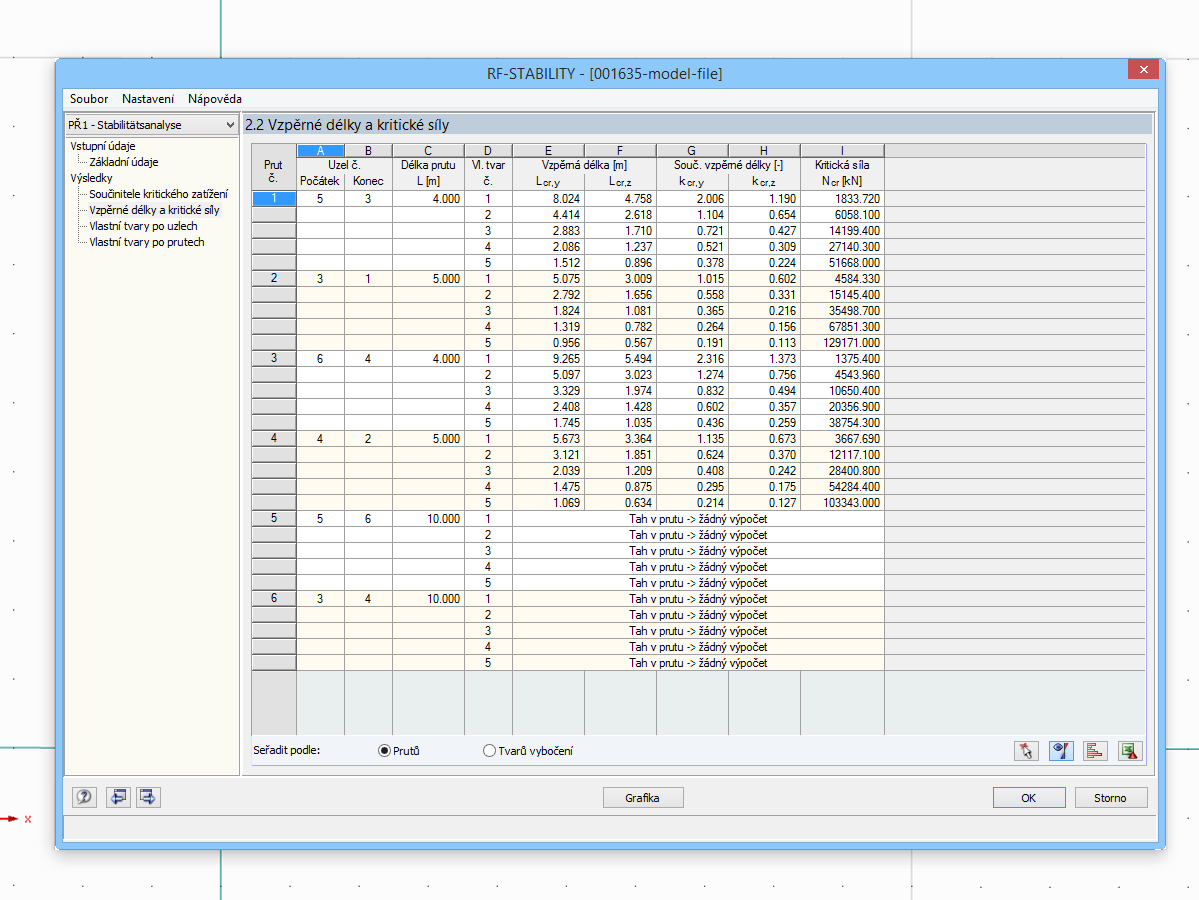Toggle the view results eye icon
This screenshot has width=1199, height=900.
point(1061,751)
